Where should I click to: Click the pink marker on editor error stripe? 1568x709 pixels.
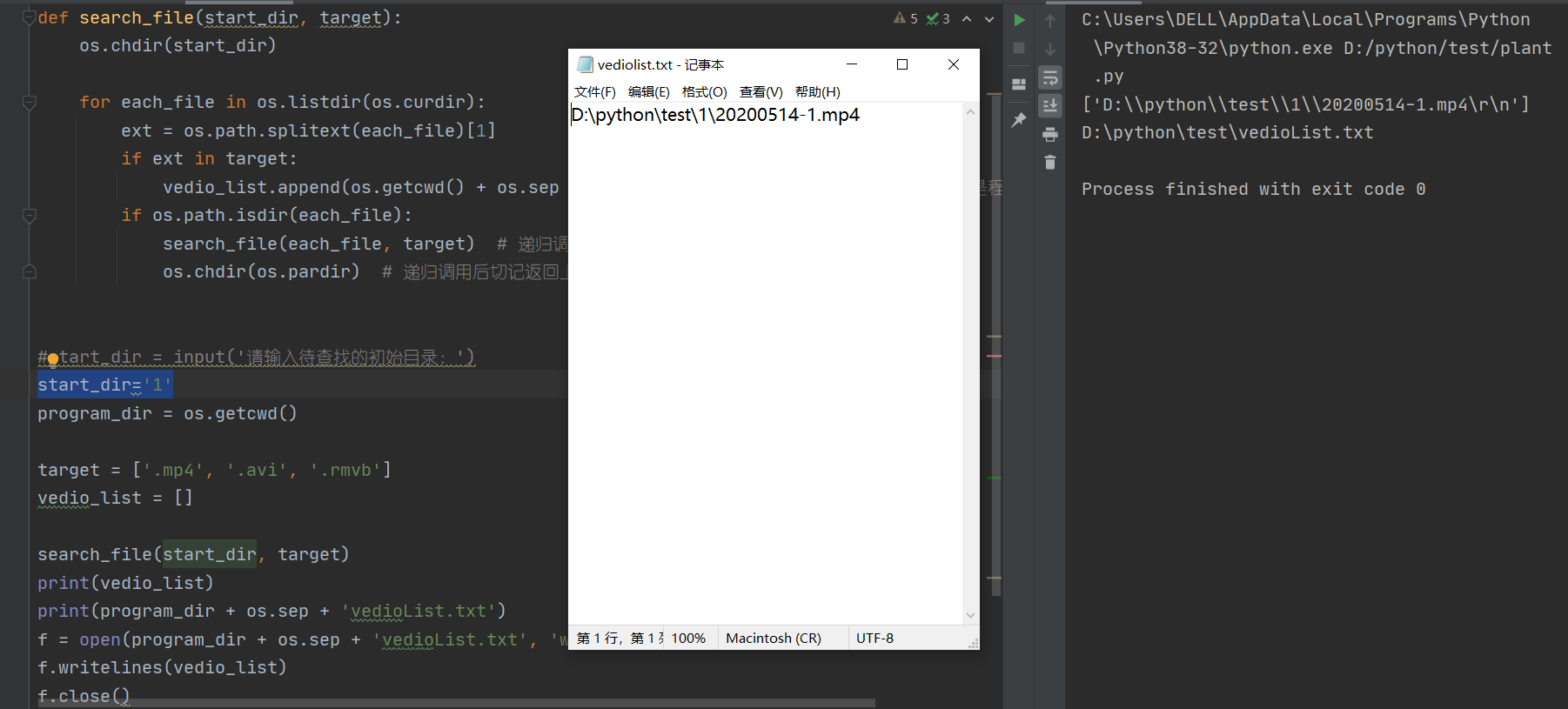[x=994, y=356]
